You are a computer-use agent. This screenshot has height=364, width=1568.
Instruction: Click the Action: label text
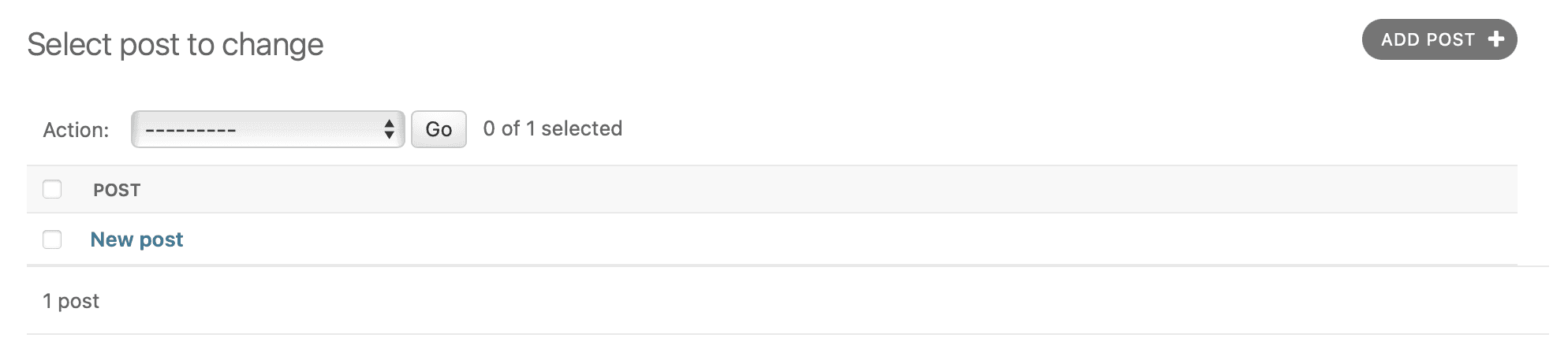click(x=76, y=130)
